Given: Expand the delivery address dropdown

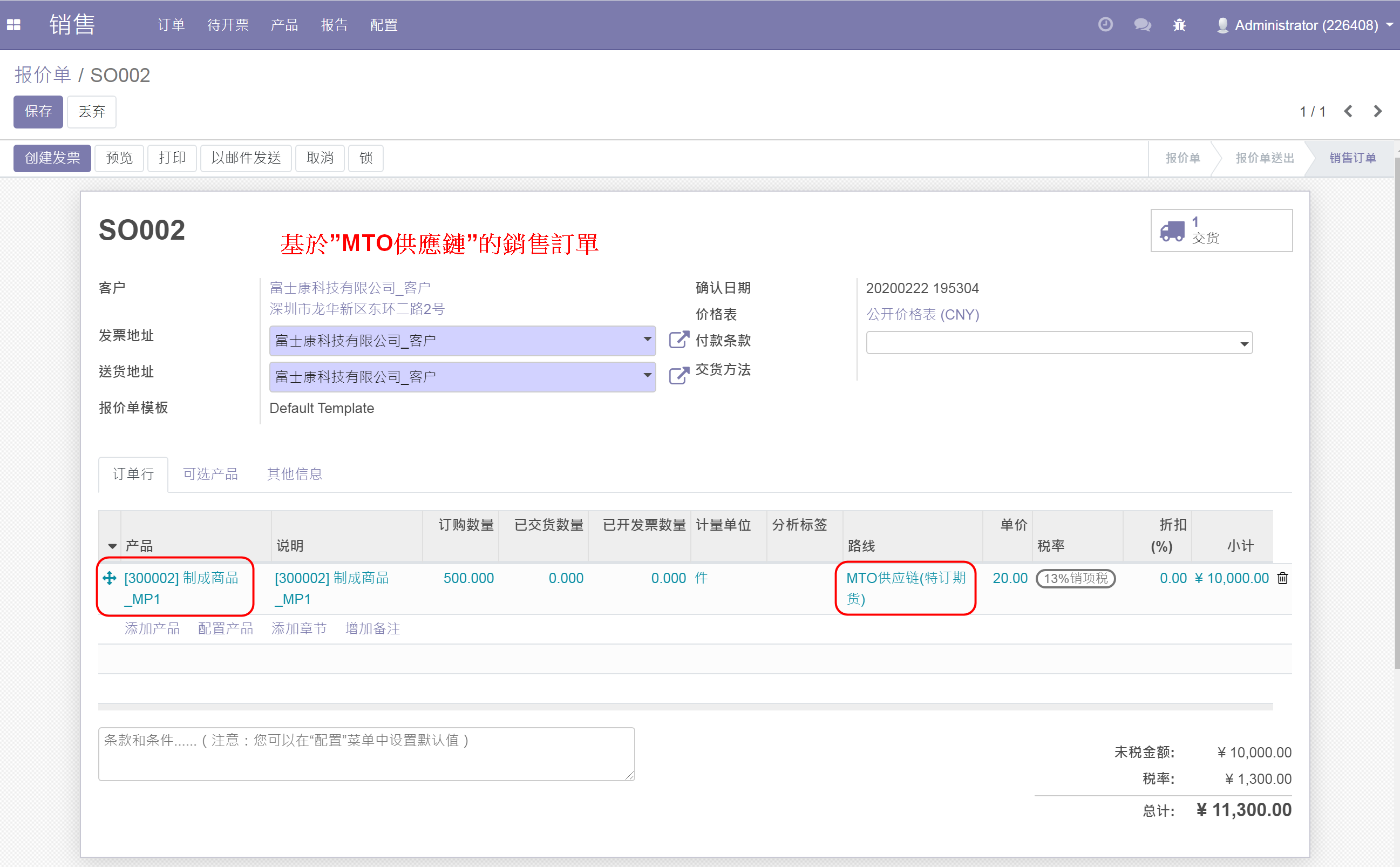Looking at the screenshot, I should pyautogui.click(x=647, y=376).
